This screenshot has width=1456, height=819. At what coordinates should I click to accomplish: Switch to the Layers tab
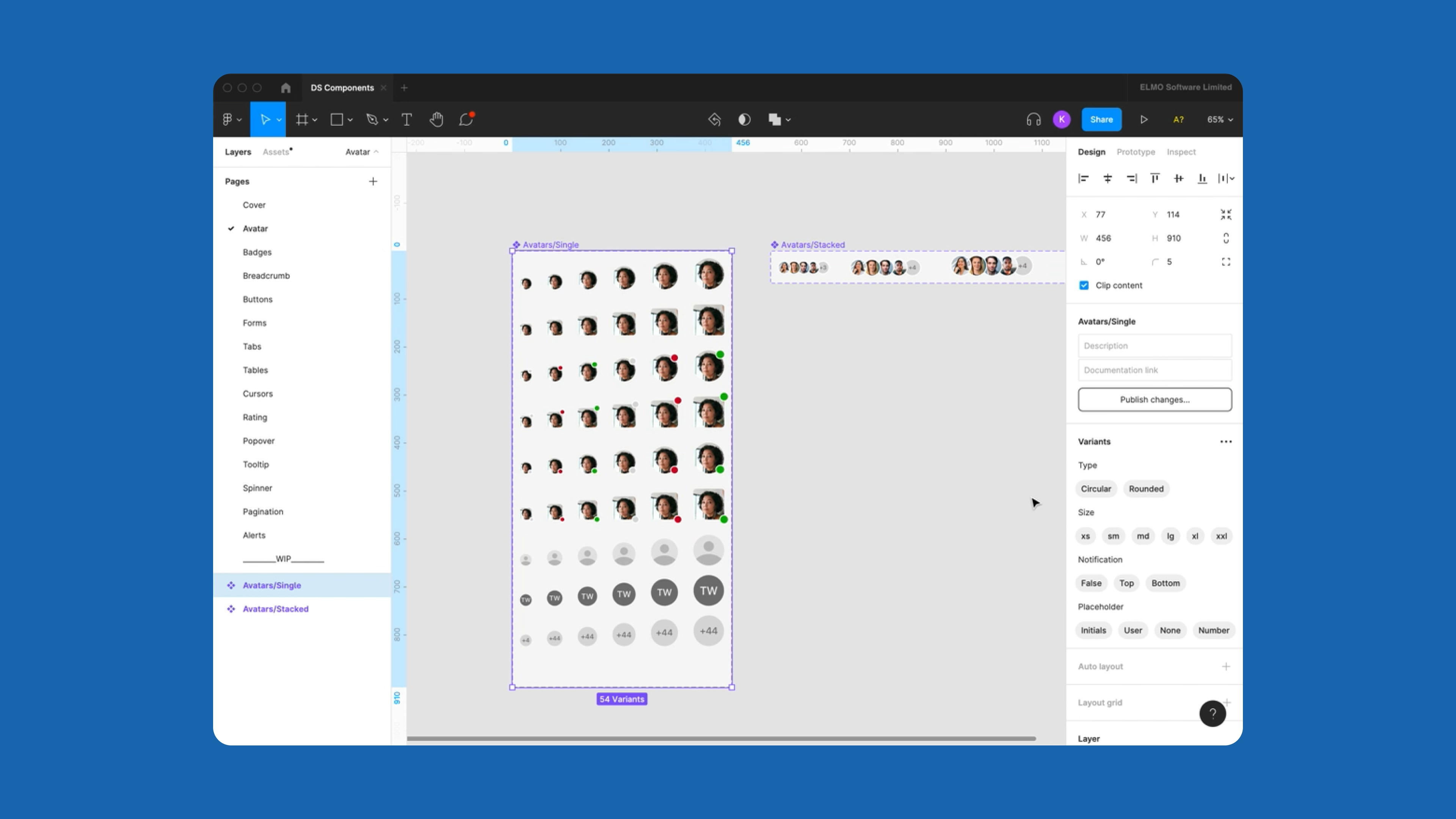(238, 152)
